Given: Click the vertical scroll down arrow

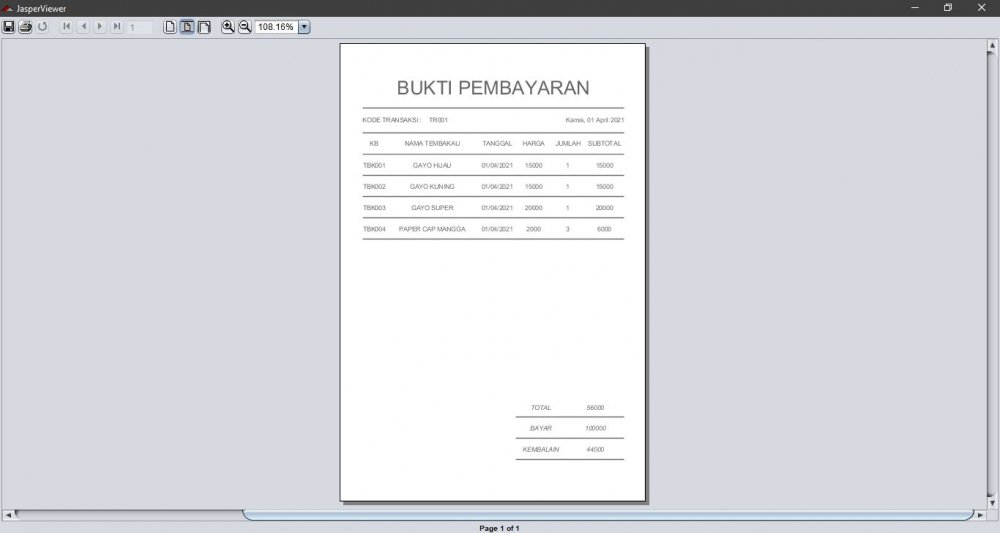Looking at the screenshot, I should pyautogui.click(x=992, y=503).
